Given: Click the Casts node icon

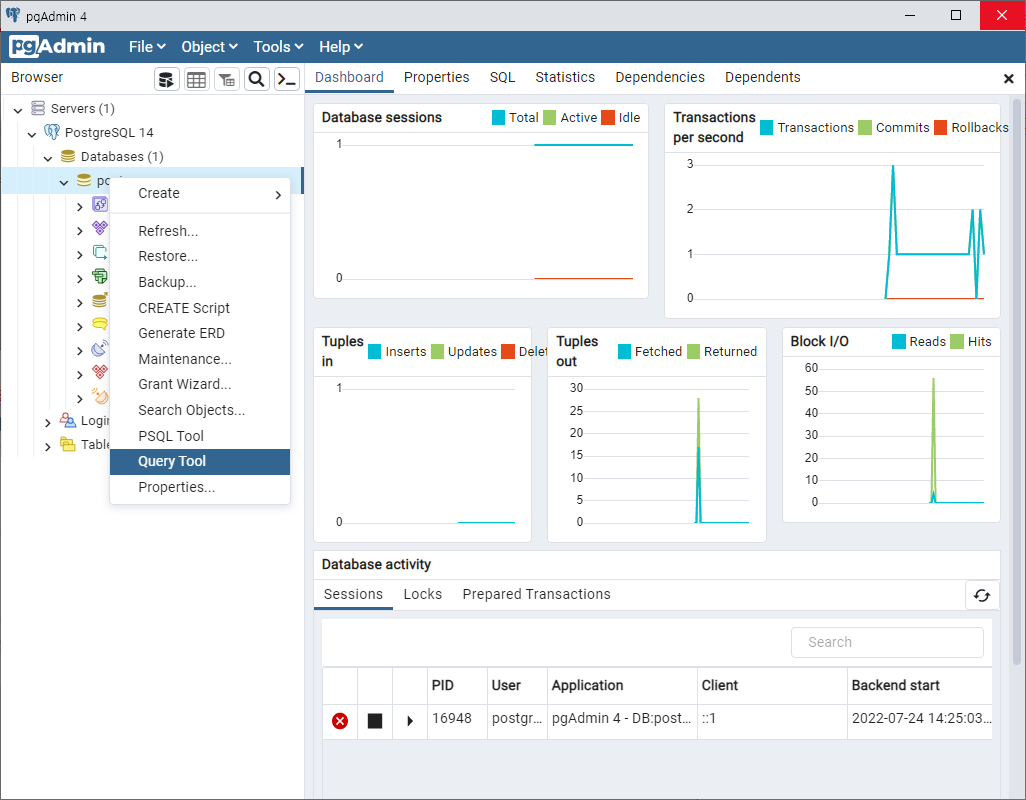Looking at the screenshot, I should tap(99, 204).
